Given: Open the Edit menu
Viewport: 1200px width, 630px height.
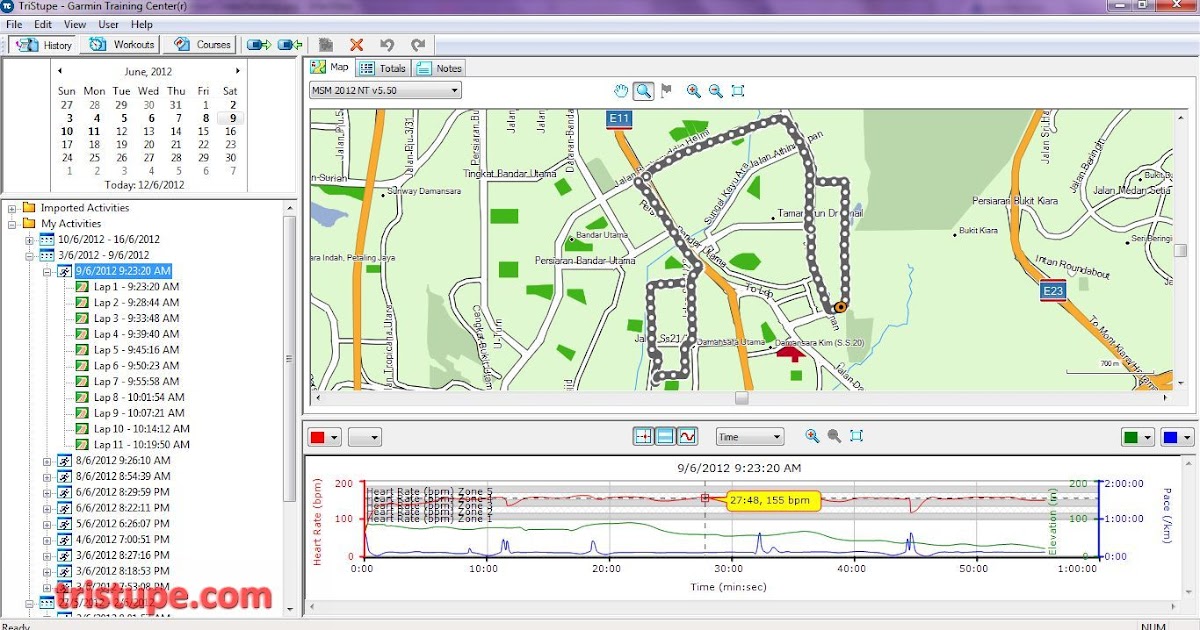Looking at the screenshot, I should 41,24.
